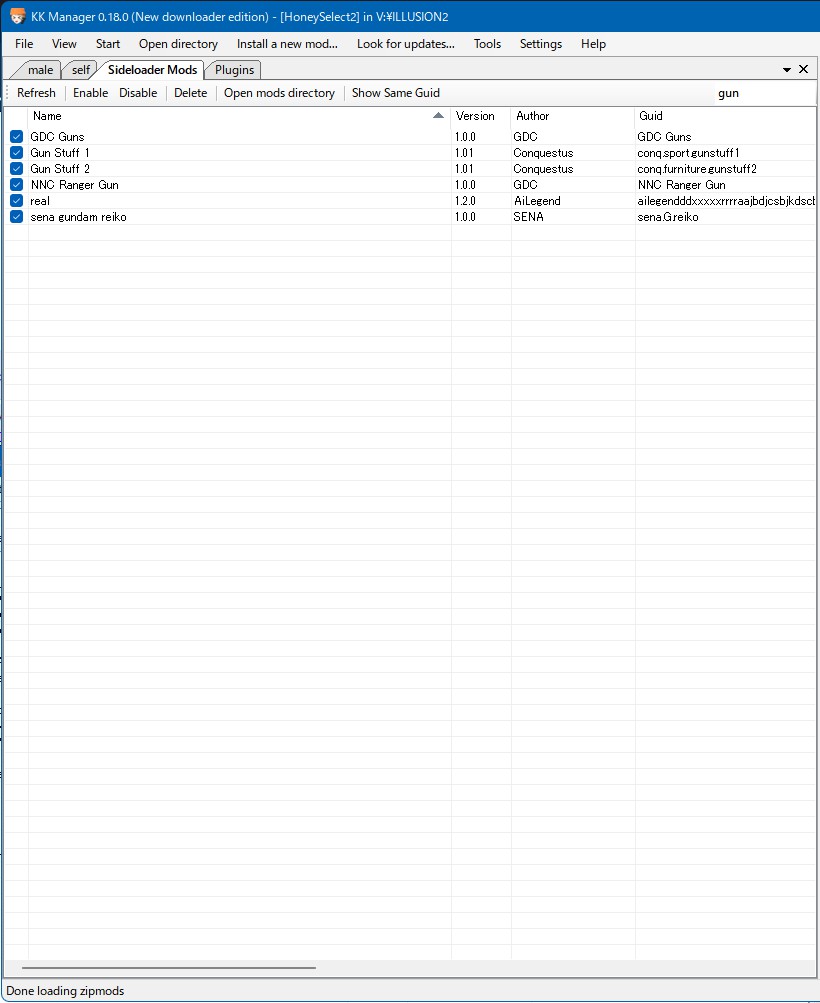Screen dimensions: 820x1003
Task: Open the Tools menu
Action: pyautogui.click(x=487, y=43)
